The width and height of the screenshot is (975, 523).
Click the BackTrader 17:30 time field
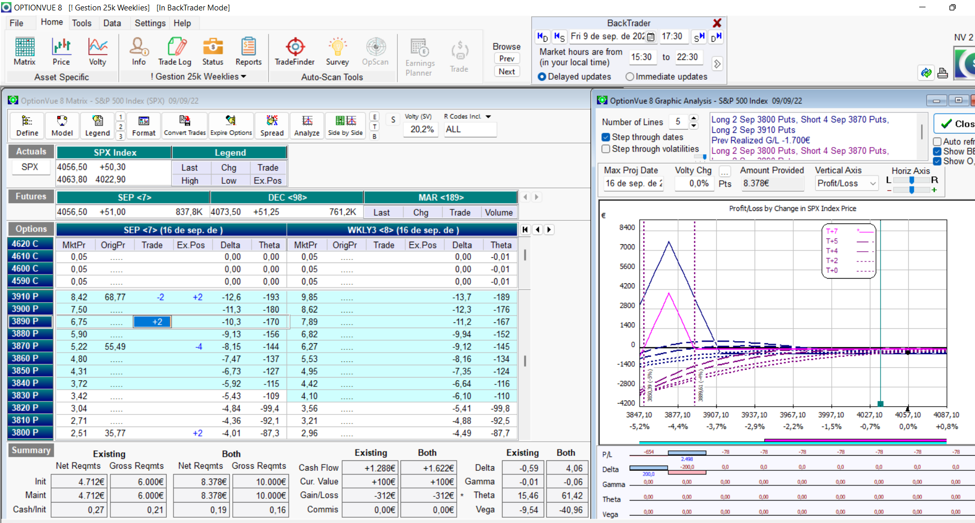pos(672,37)
